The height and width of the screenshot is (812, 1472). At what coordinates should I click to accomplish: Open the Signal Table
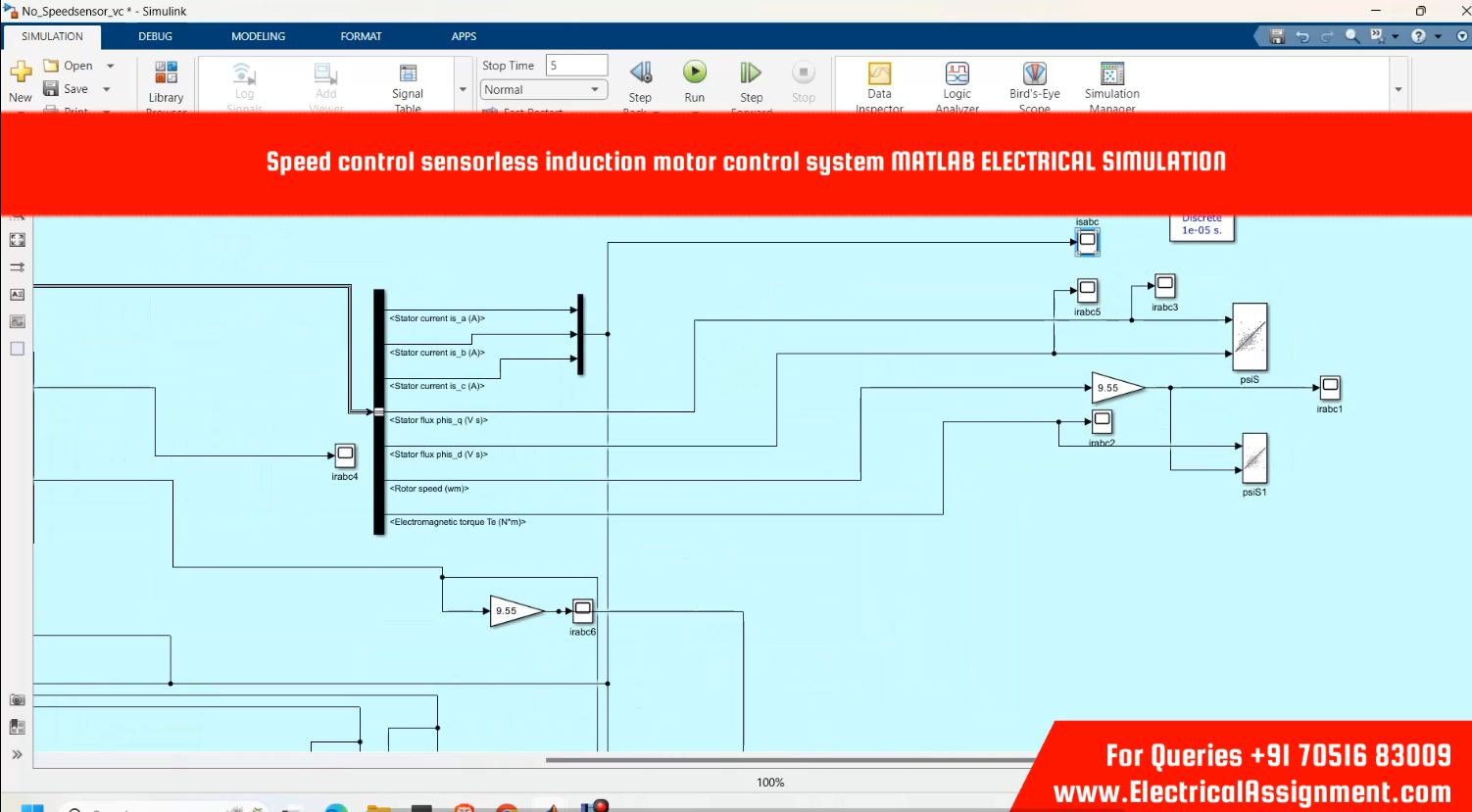(x=408, y=75)
